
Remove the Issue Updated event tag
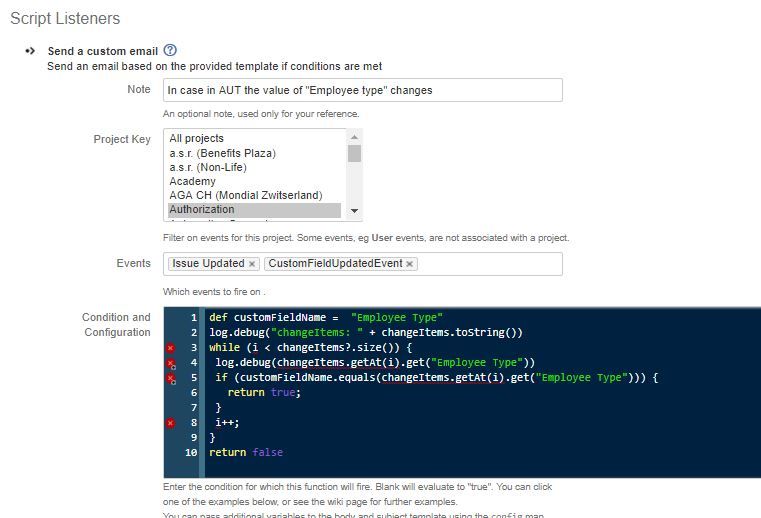click(x=252, y=264)
